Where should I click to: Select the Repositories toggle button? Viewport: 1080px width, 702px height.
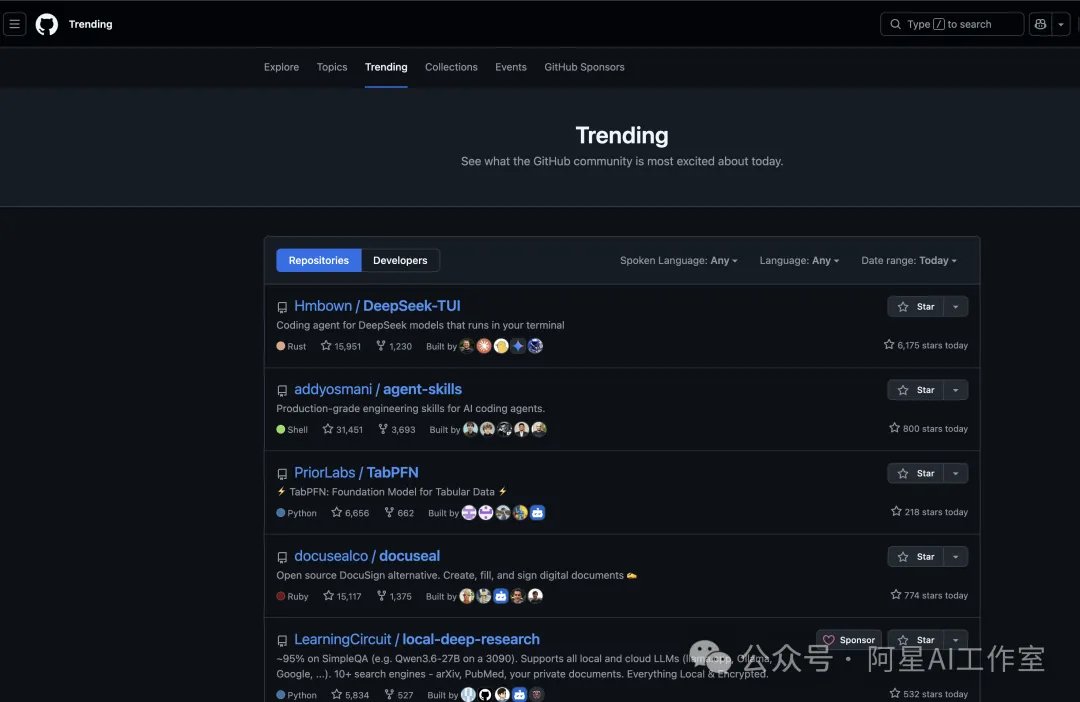319,260
